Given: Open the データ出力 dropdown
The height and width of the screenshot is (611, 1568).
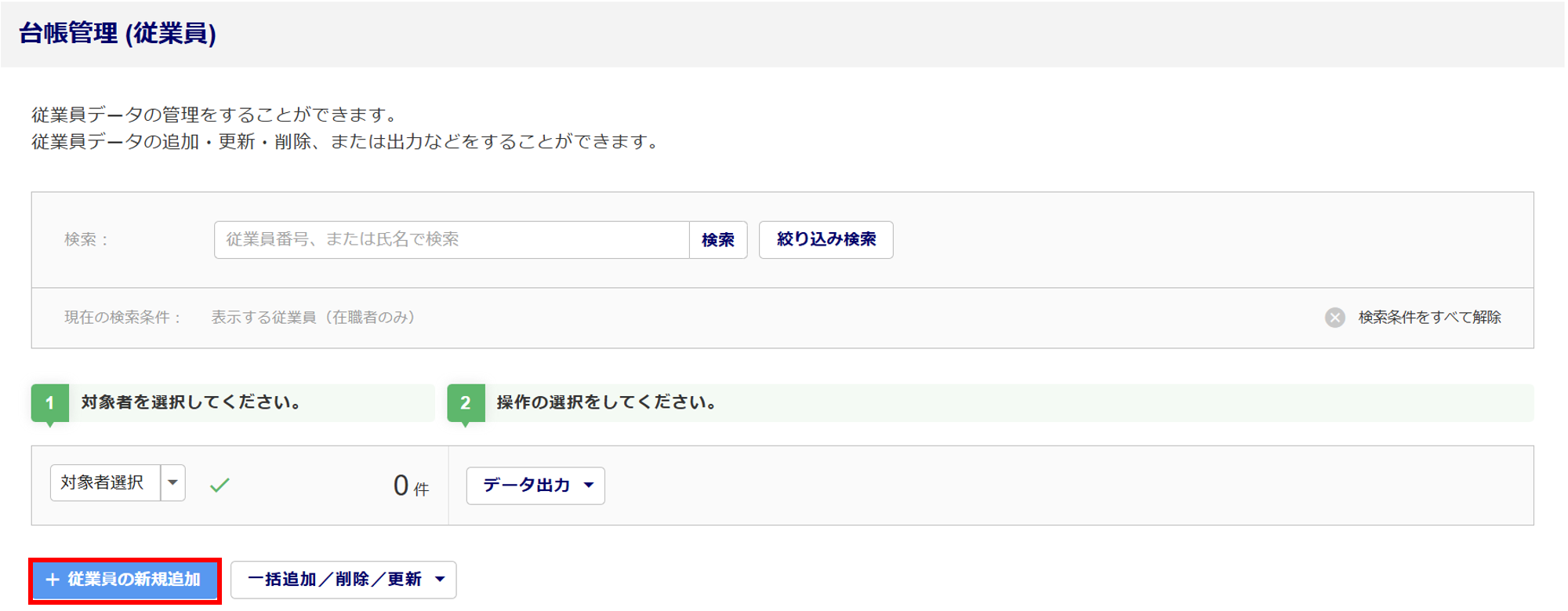Looking at the screenshot, I should click(x=535, y=486).
